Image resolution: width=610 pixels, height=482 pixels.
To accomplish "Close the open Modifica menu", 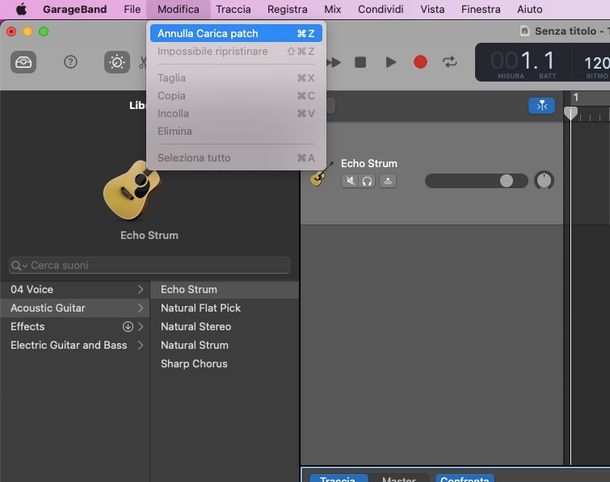I will (179, 9).
